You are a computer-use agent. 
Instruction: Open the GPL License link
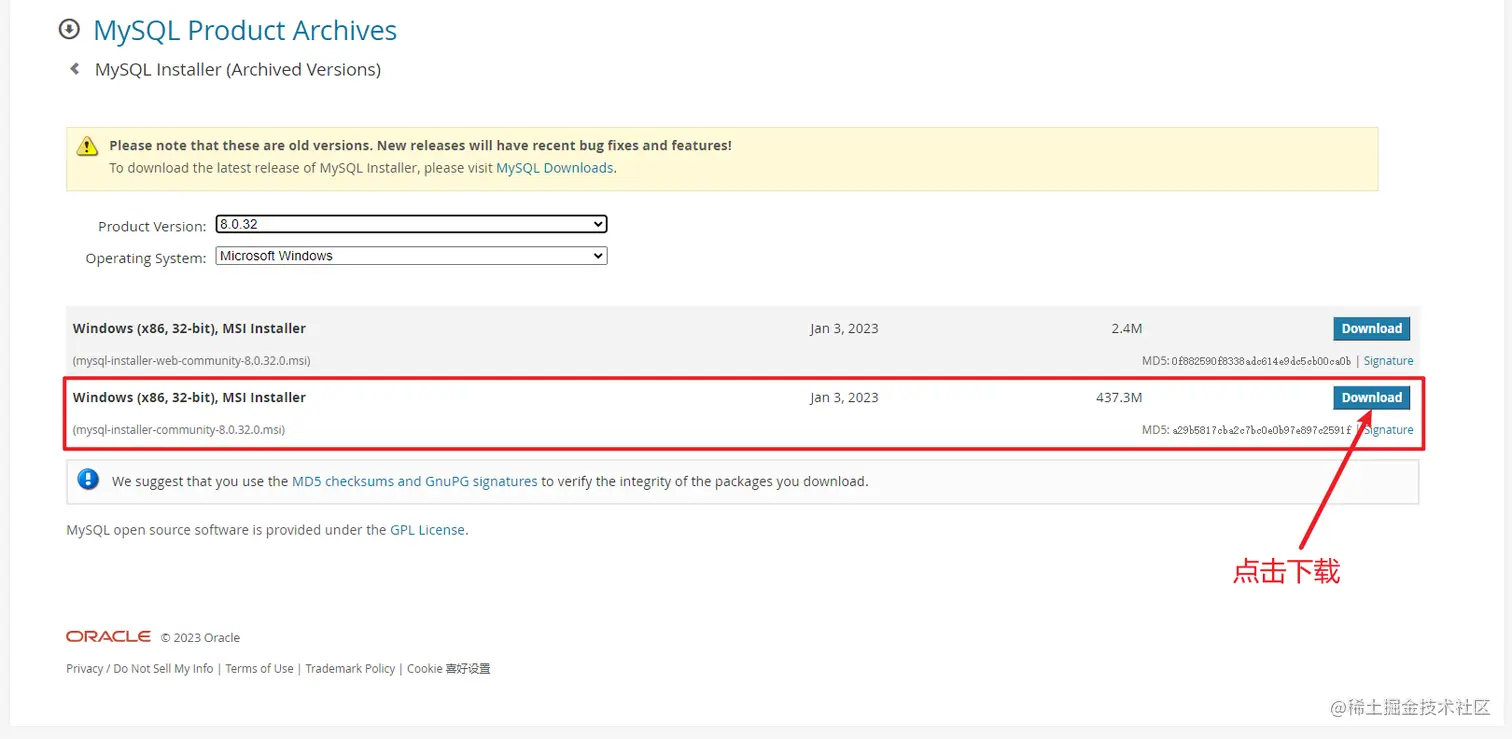click(427, 530)
